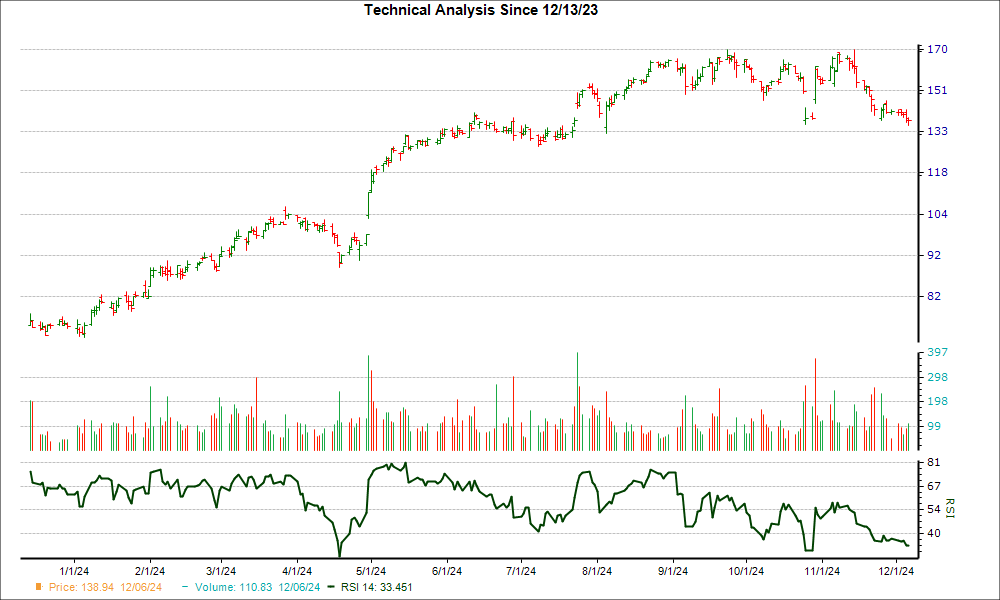Click the orange square Price legend marker

pos(37,588)
